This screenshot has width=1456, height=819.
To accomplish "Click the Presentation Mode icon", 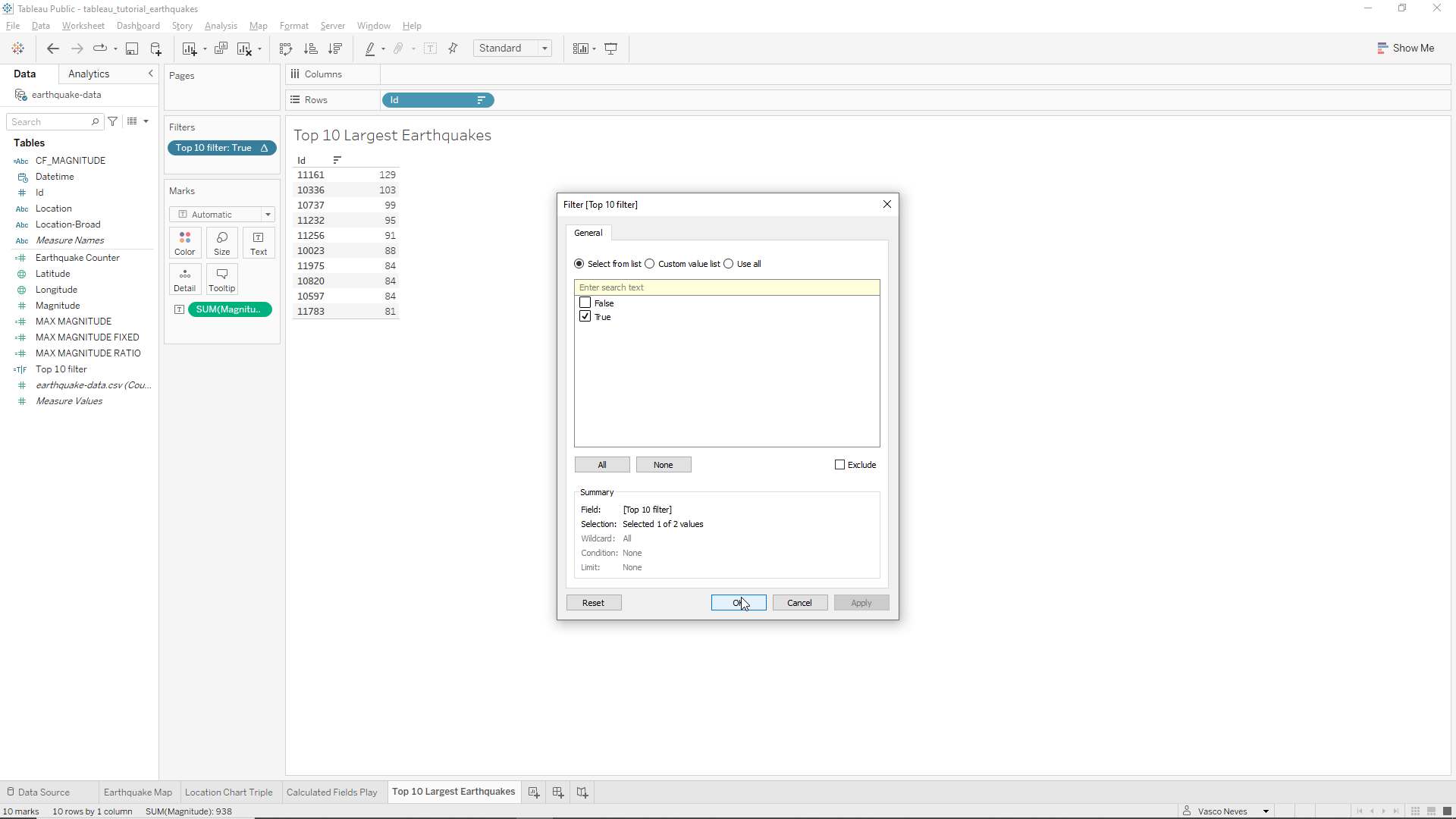I will [x=611, y=49].
